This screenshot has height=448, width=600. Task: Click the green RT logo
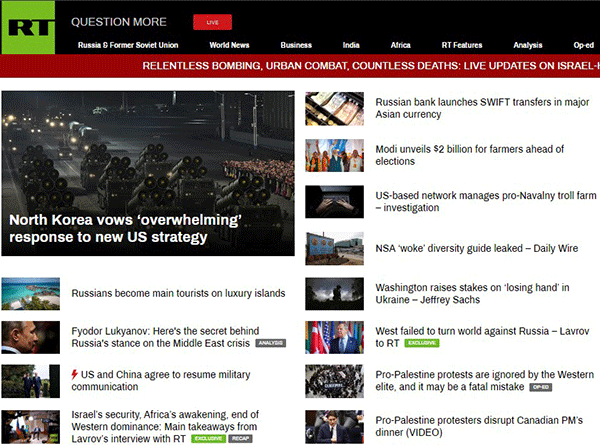tap(28, 27)
